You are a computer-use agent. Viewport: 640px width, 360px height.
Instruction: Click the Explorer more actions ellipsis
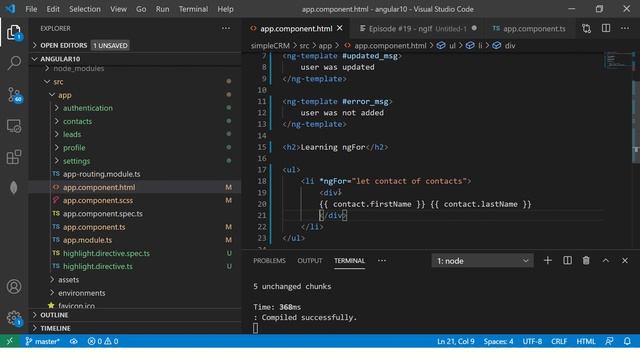(x=226, y=28)
